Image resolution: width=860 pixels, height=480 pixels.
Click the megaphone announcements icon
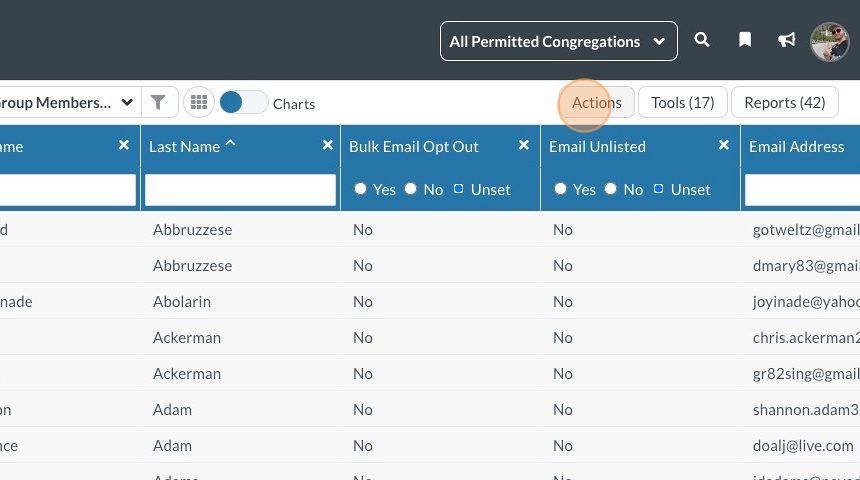787,40
